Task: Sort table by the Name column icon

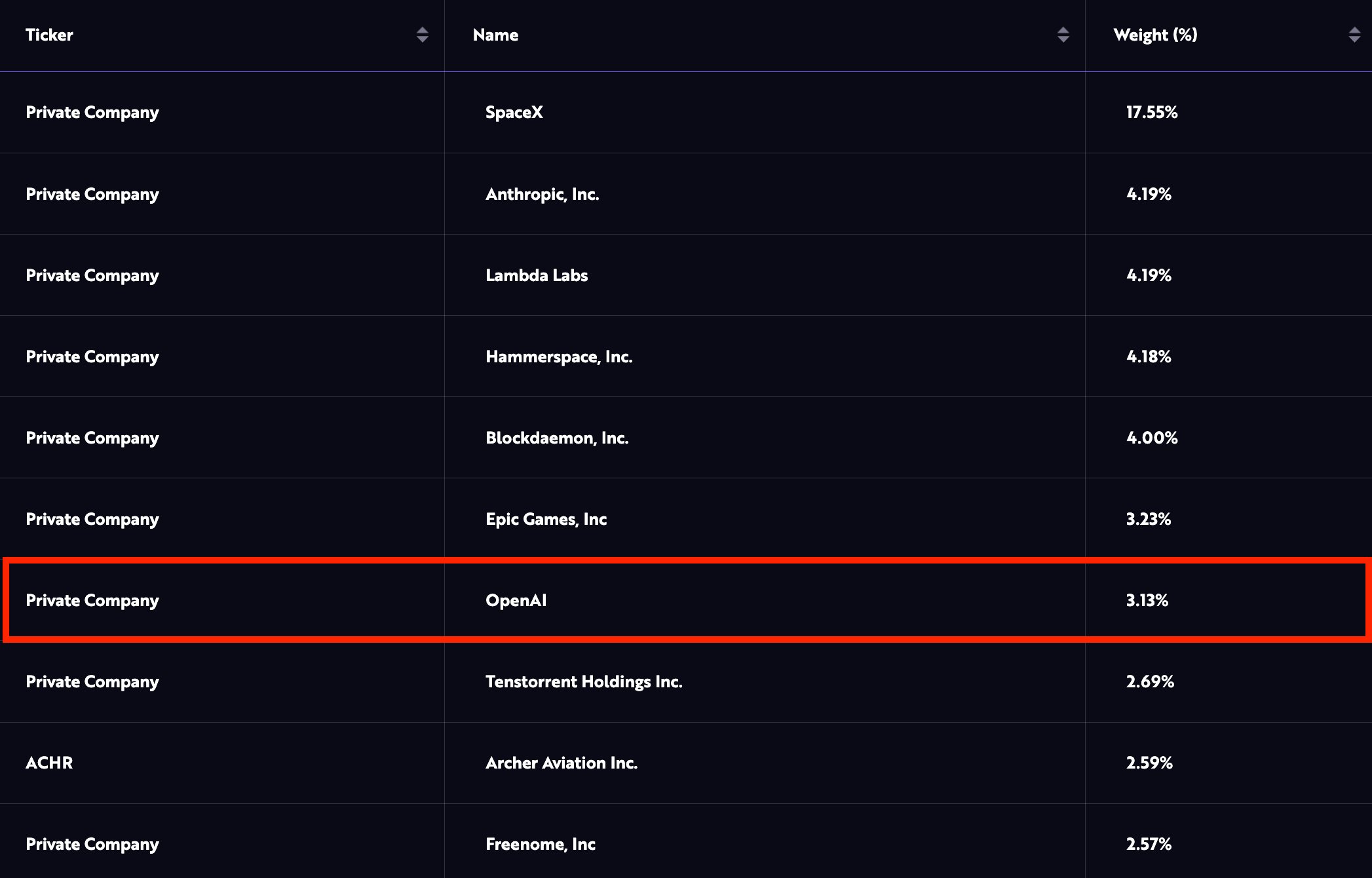Action: click(1063, 35)
